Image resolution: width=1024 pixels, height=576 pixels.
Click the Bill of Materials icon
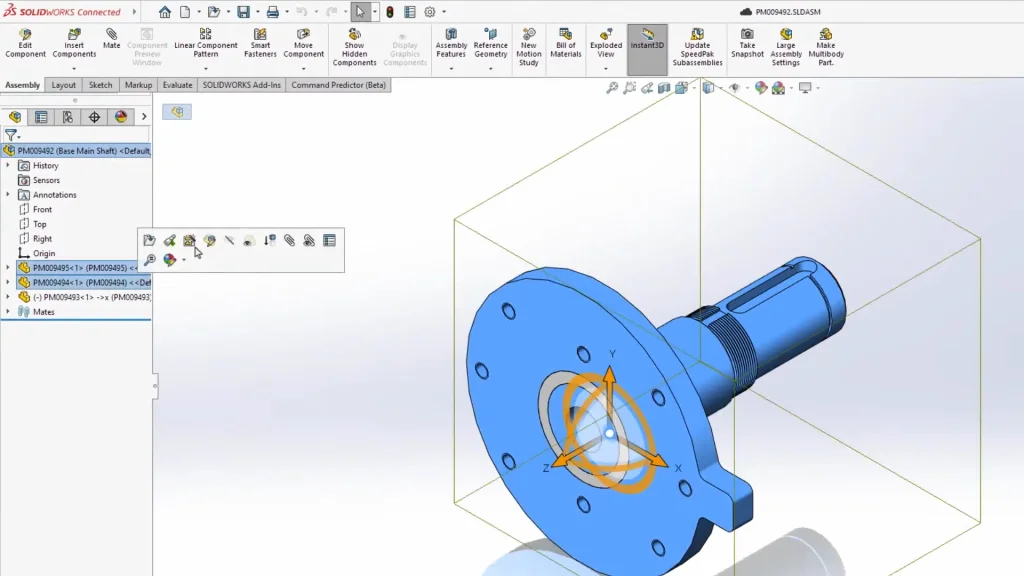[565, 43]
